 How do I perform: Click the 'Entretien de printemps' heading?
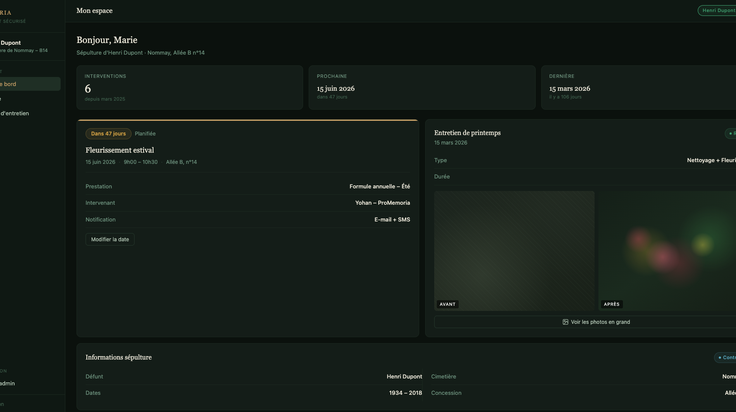coord(468,133)
